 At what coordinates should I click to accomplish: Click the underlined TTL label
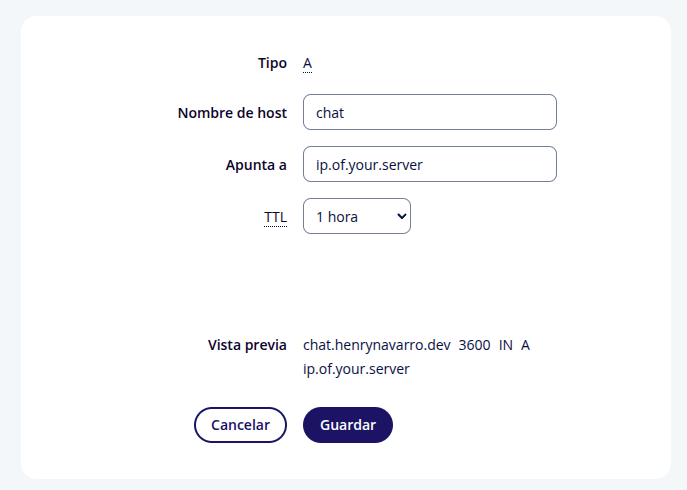point(275,216)
